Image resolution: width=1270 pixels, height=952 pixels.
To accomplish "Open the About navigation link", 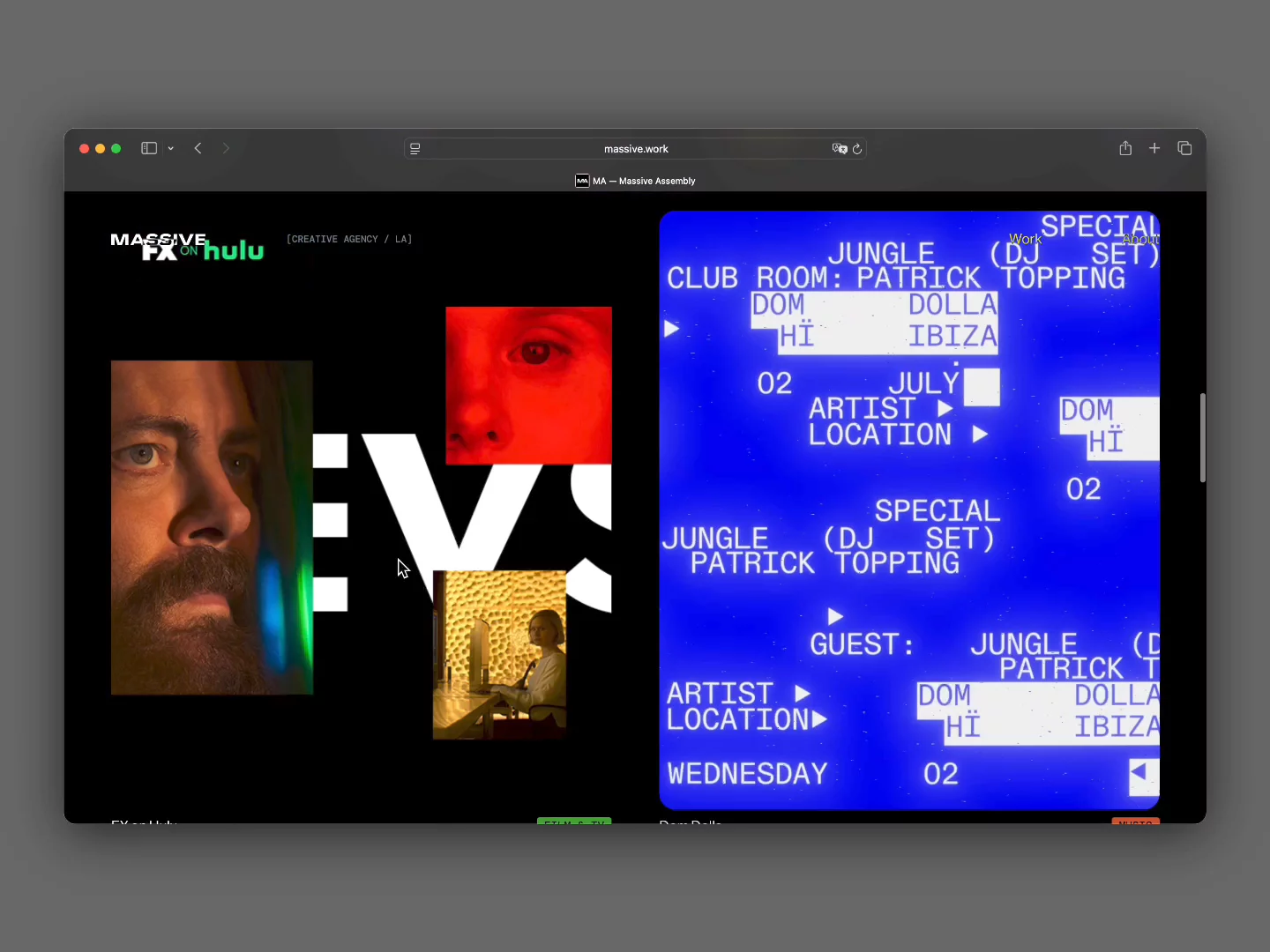I will point(1140,239).
